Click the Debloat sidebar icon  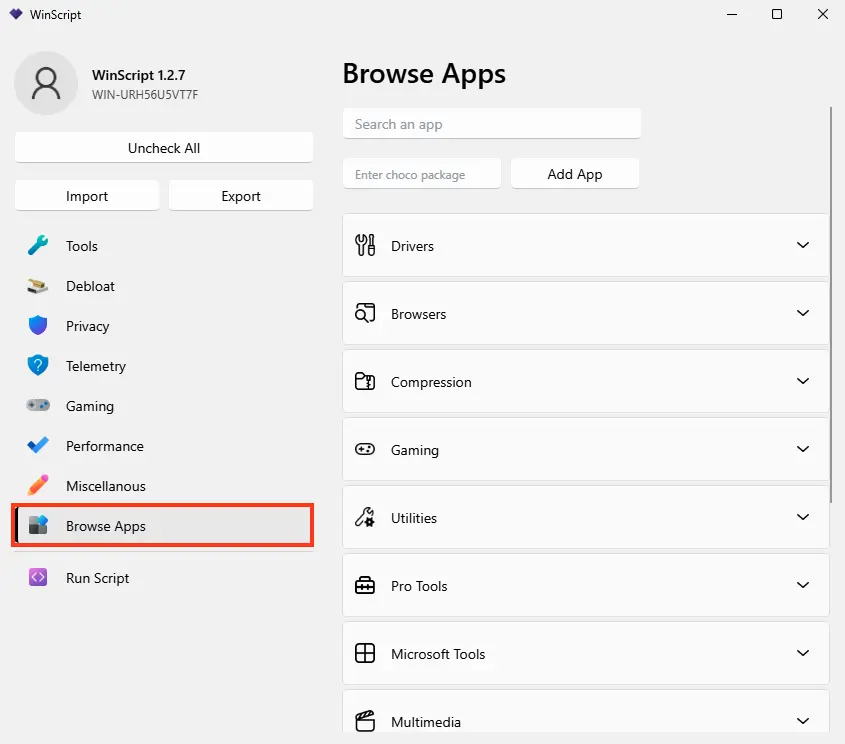[38, 286]
